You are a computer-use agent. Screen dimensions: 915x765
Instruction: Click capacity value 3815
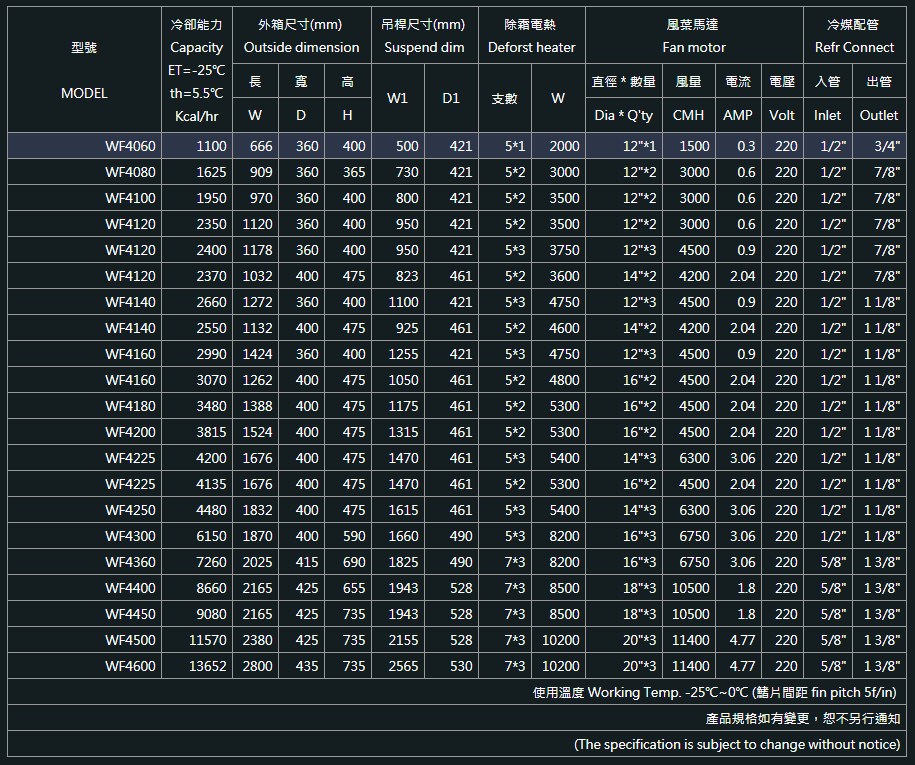tap(211, 432)
